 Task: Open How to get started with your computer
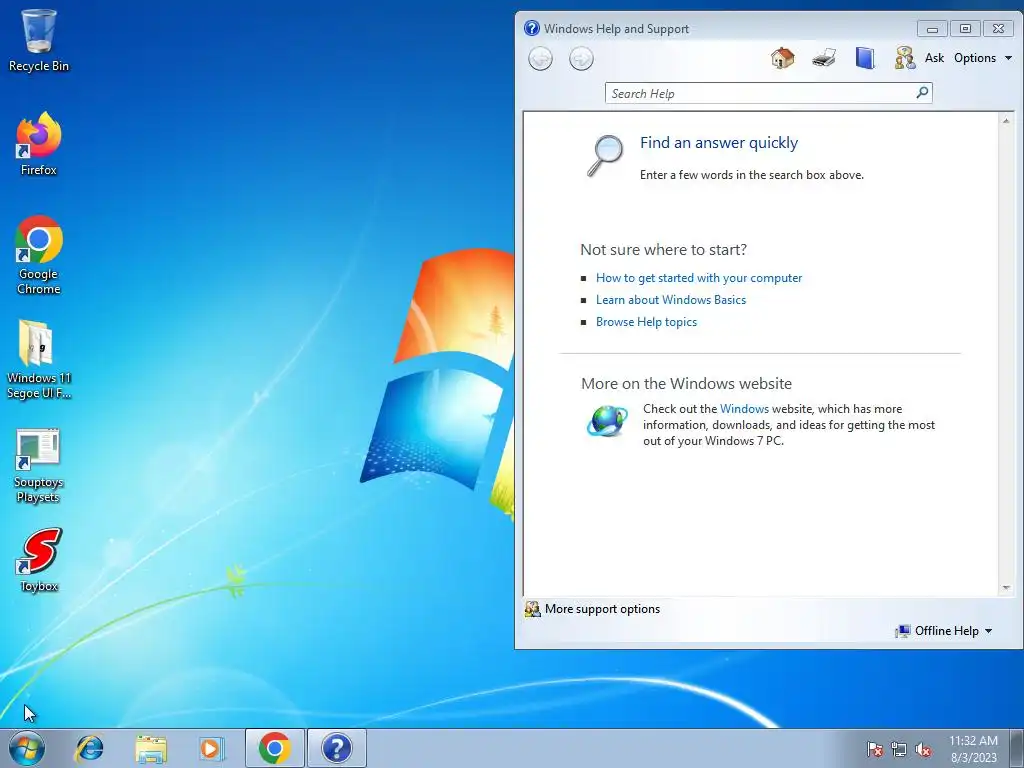pos(699,278)
